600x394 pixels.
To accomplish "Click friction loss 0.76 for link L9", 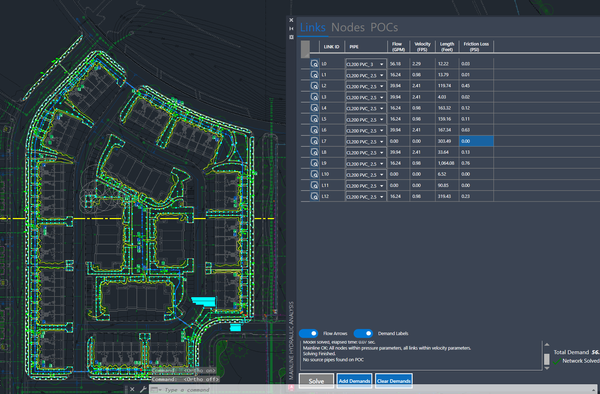I will click(465, 163).
